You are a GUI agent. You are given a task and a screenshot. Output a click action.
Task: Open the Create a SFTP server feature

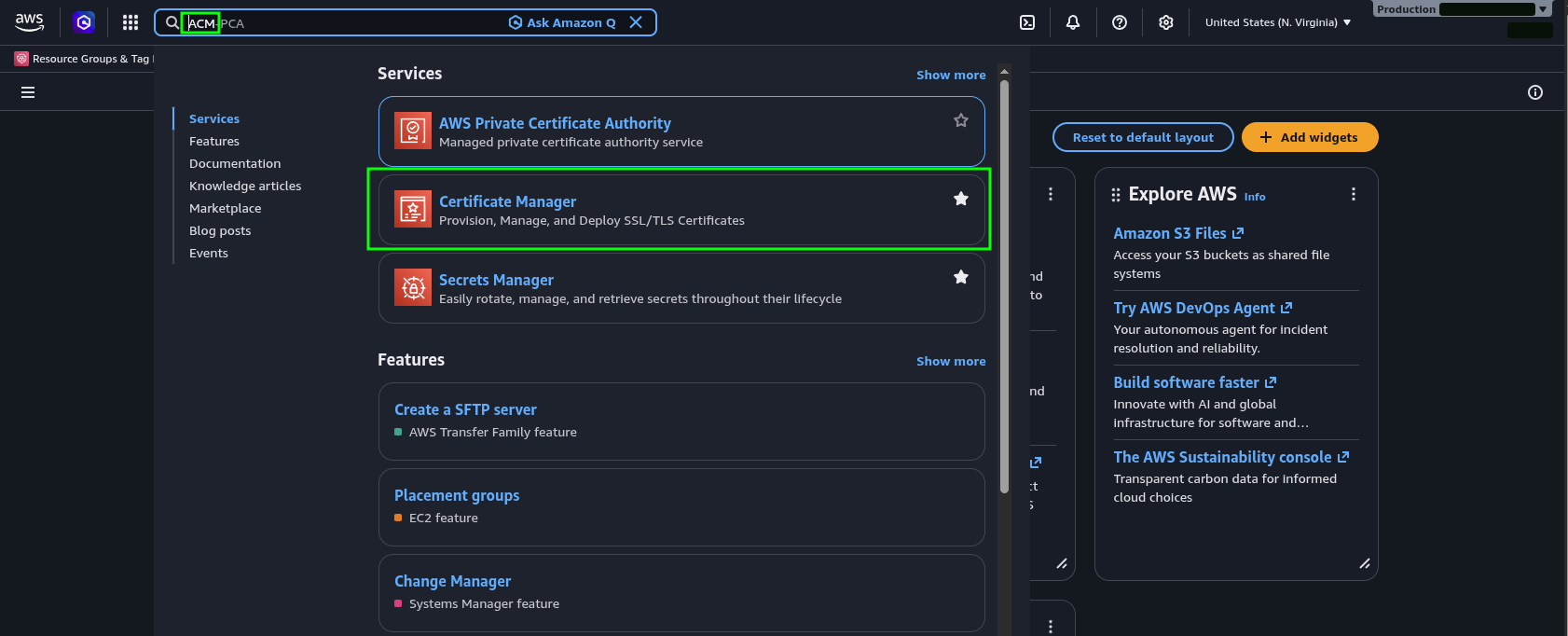(x=465, y=409)
